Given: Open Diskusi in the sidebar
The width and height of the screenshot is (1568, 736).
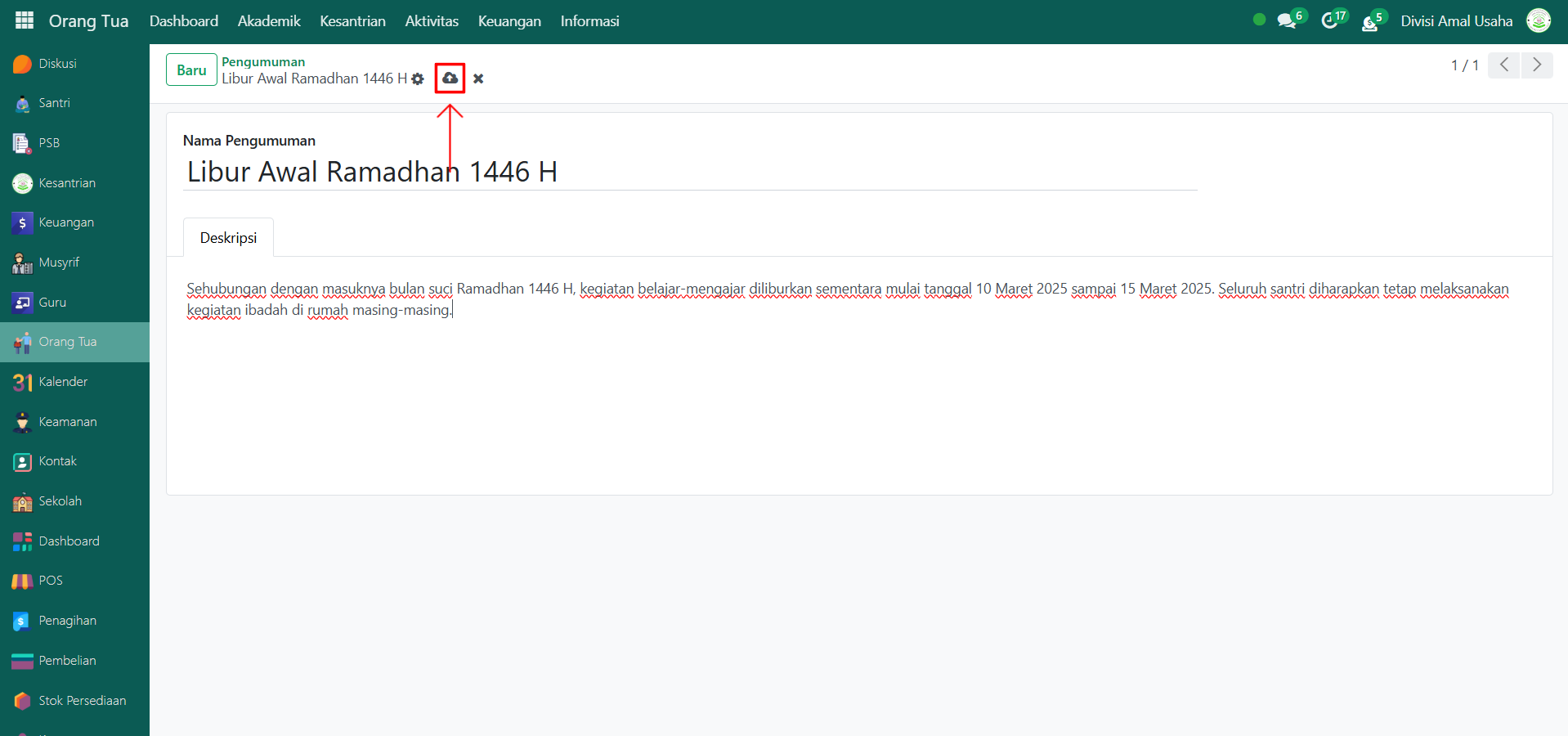Looking at the screenshot, I should click(57, 64).
